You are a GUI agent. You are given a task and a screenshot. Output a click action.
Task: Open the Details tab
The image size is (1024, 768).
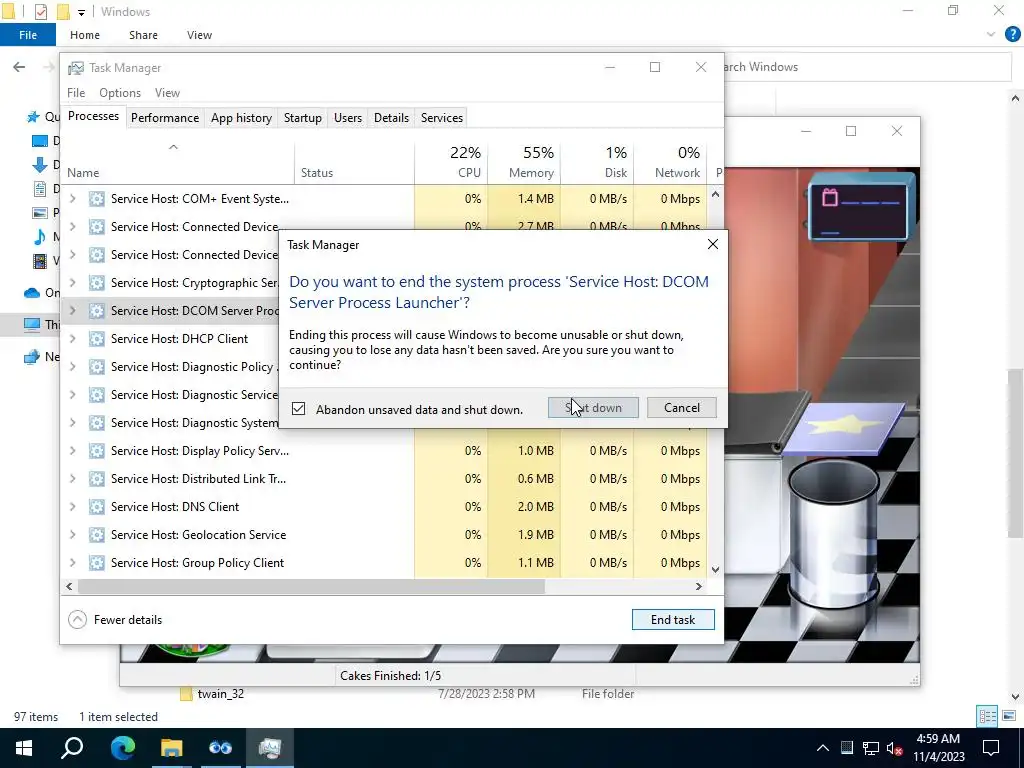[x=391, y=118]
